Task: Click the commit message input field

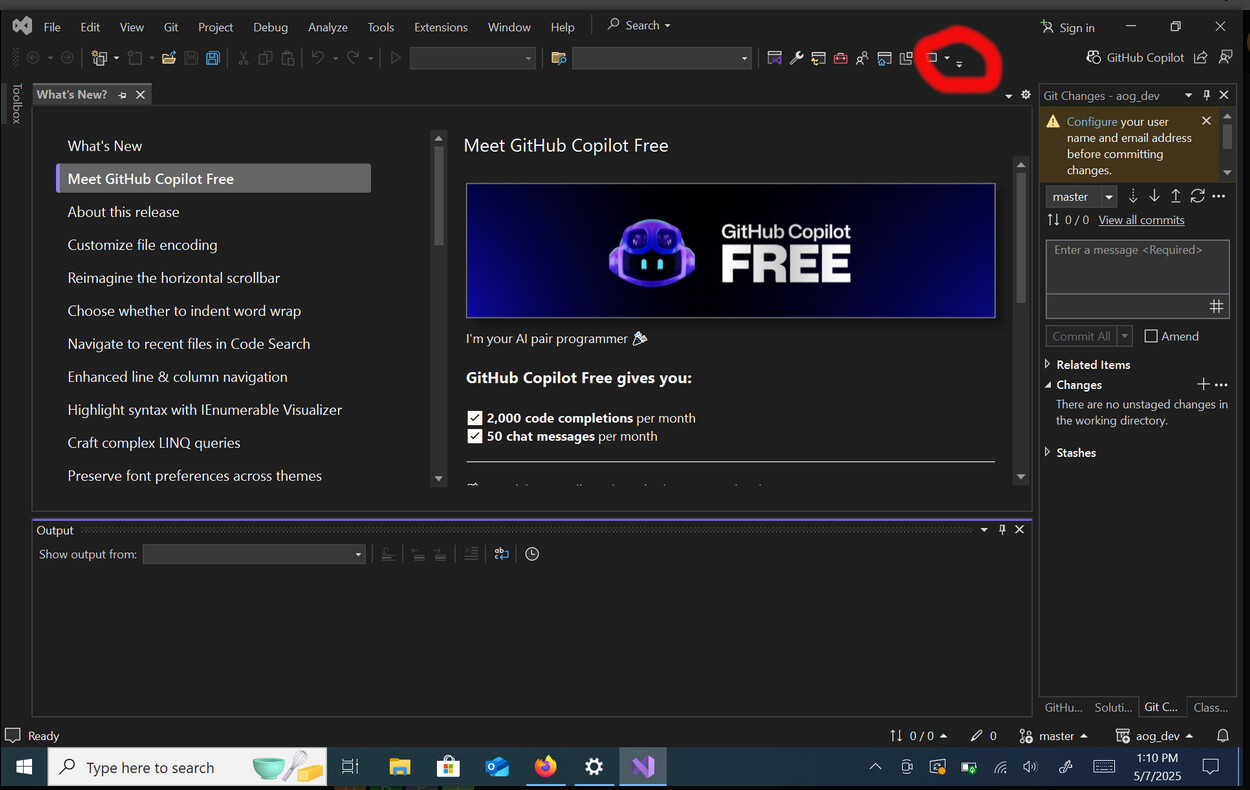Action: (x=1138, y=266)
